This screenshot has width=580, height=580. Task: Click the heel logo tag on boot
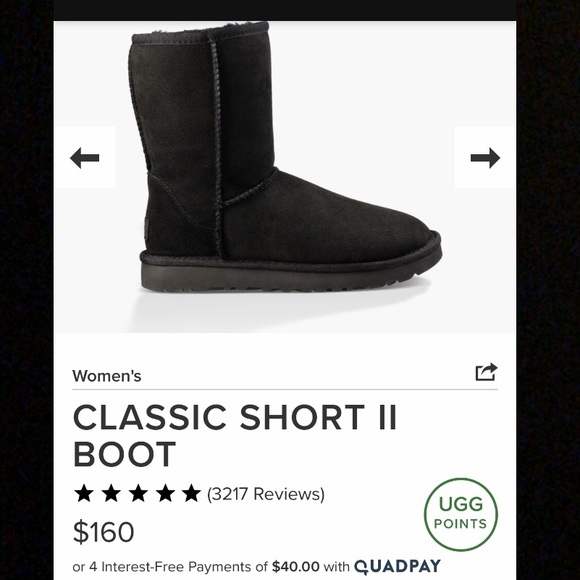(x=146, y=228)
